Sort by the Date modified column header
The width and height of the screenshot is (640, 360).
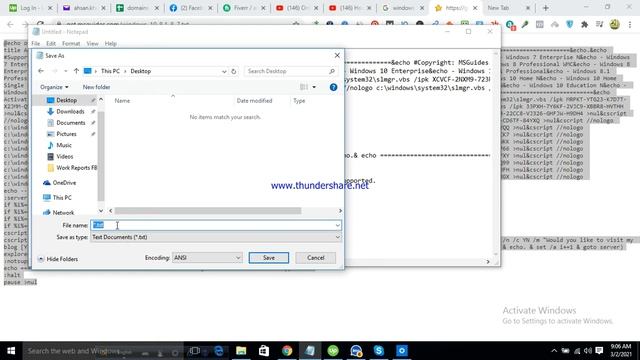coord(254,100)
